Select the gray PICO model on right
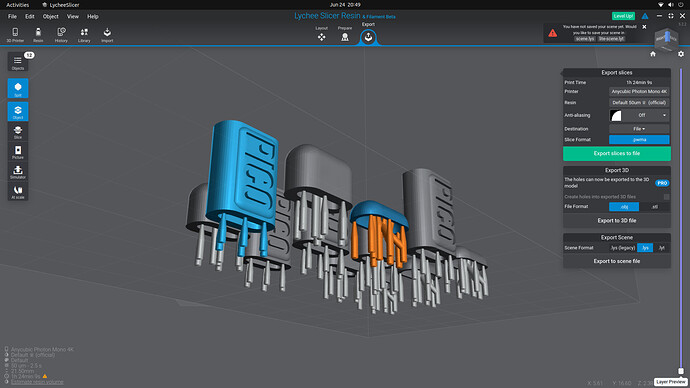The image size is (690, 388). tap(429, 211)
